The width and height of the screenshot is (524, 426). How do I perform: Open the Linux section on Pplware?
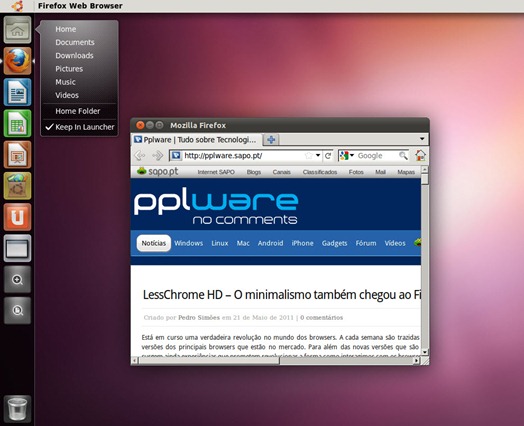[x=220, y=243]
